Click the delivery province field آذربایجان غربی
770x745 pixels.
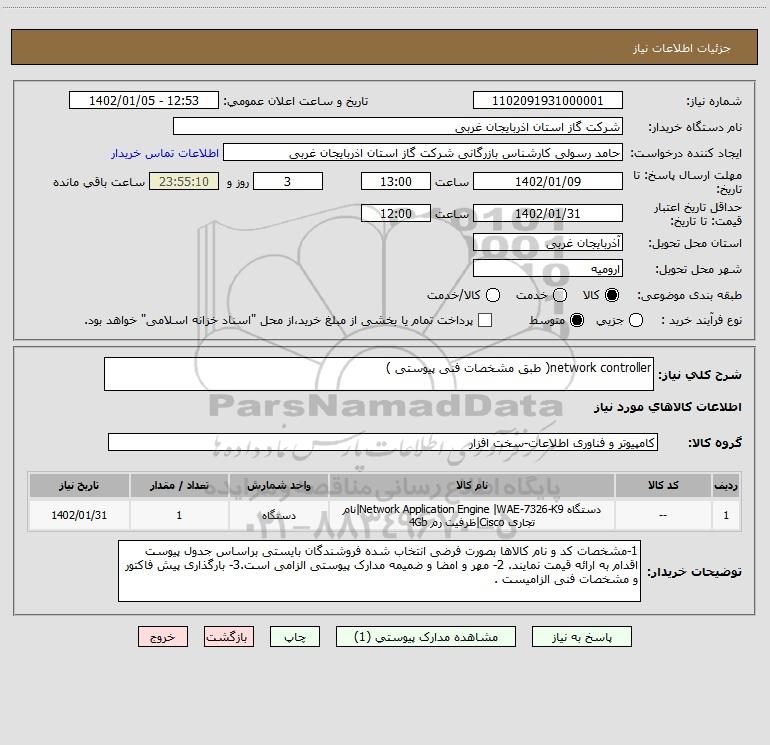548,242
